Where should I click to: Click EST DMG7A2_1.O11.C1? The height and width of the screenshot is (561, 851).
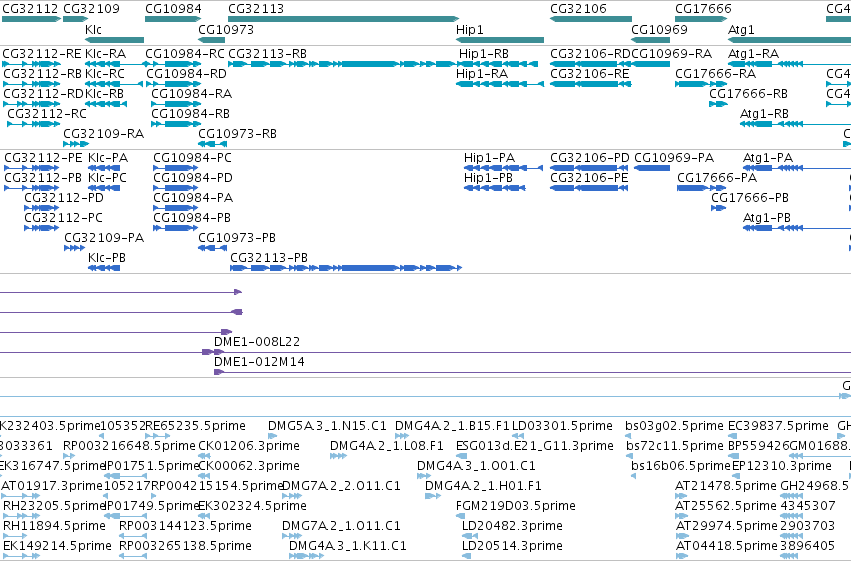pos(341,526)
